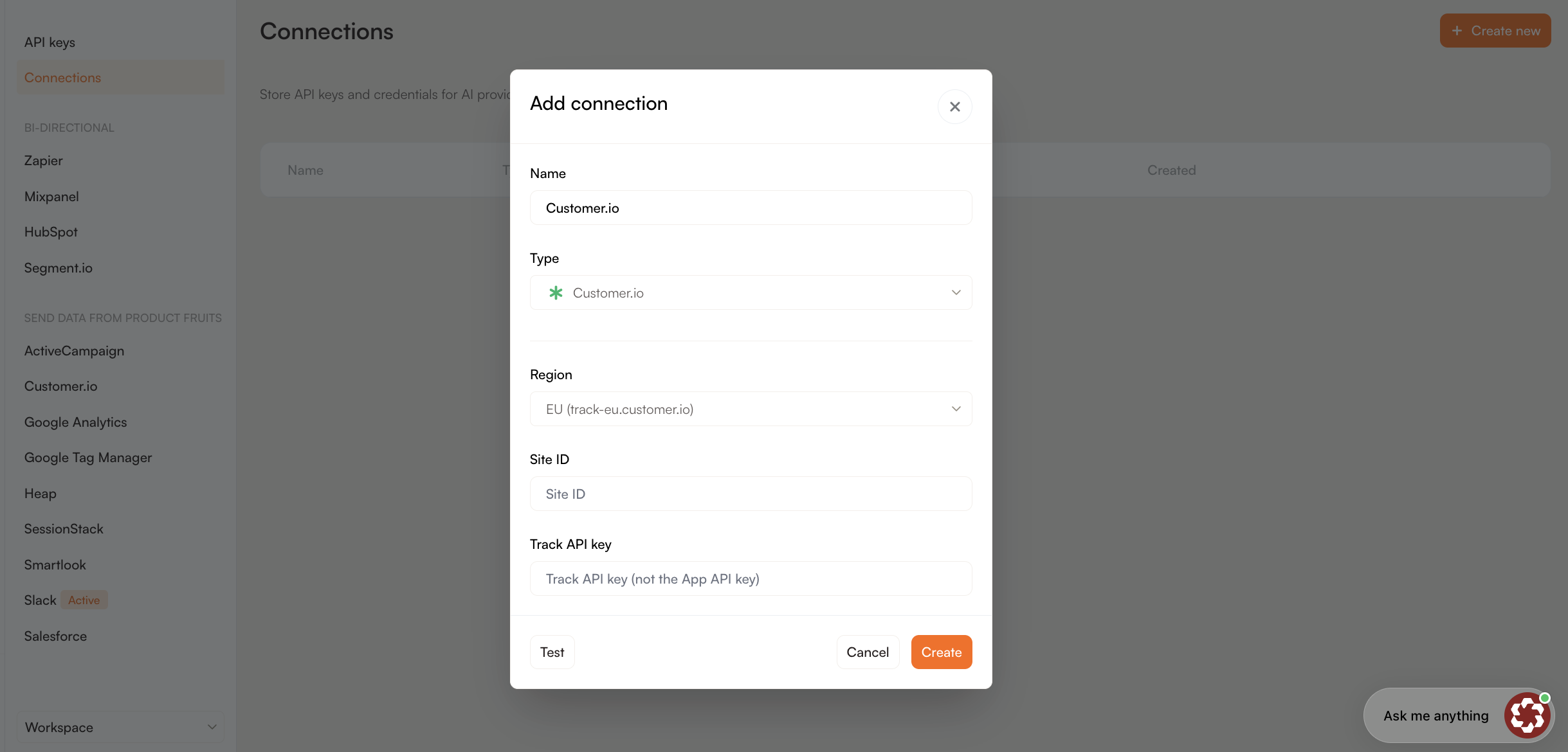Viewport: 1568px width, 752px height.
Task: Select Zapier in the sidebar
Action: (x=44, y=161)
